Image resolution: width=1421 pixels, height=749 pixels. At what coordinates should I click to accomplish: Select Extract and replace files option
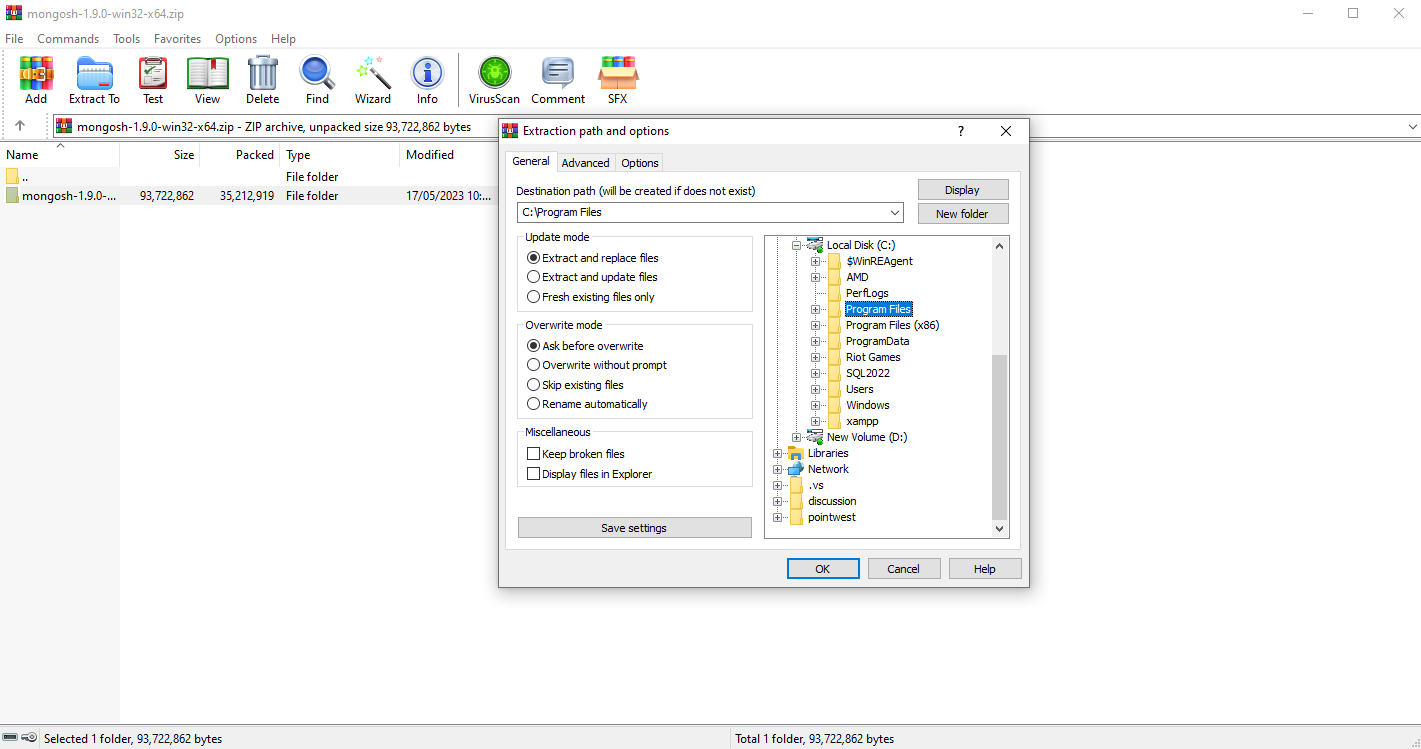tap(533, 258)
